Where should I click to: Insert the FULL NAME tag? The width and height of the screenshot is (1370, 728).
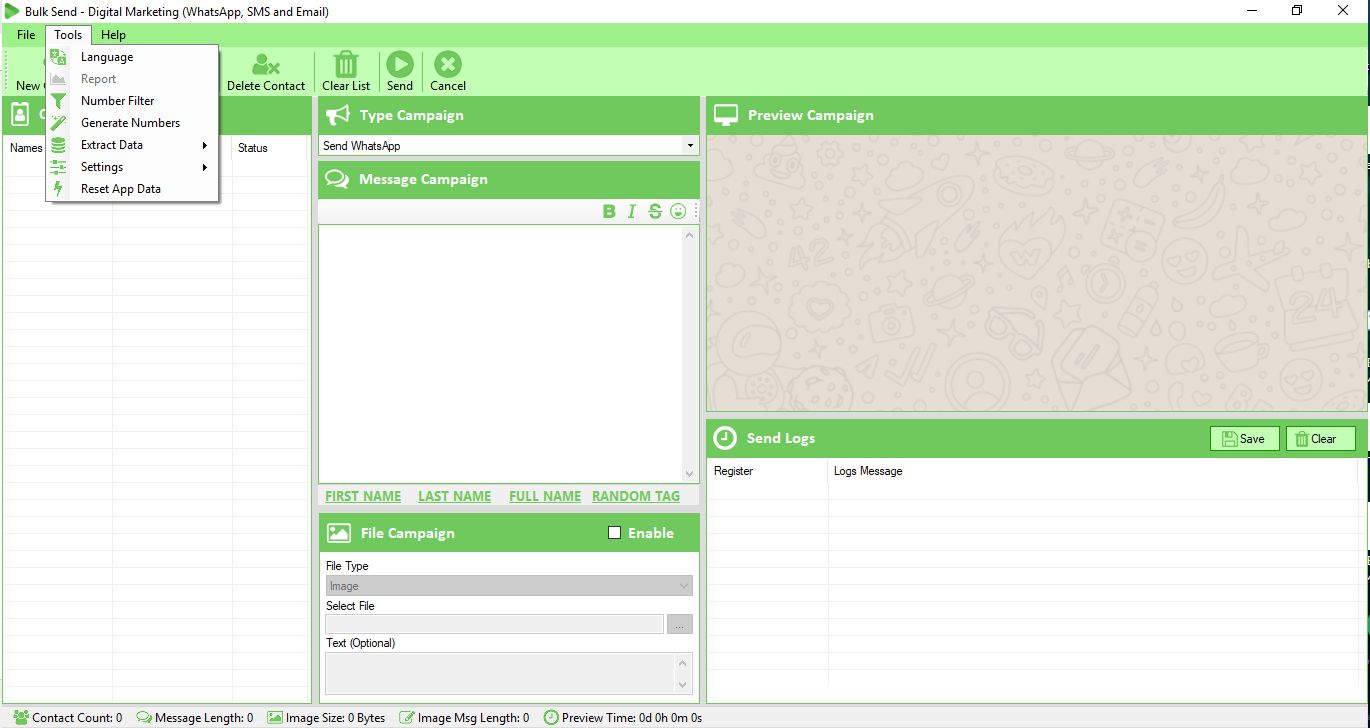(x=545, y=496)
